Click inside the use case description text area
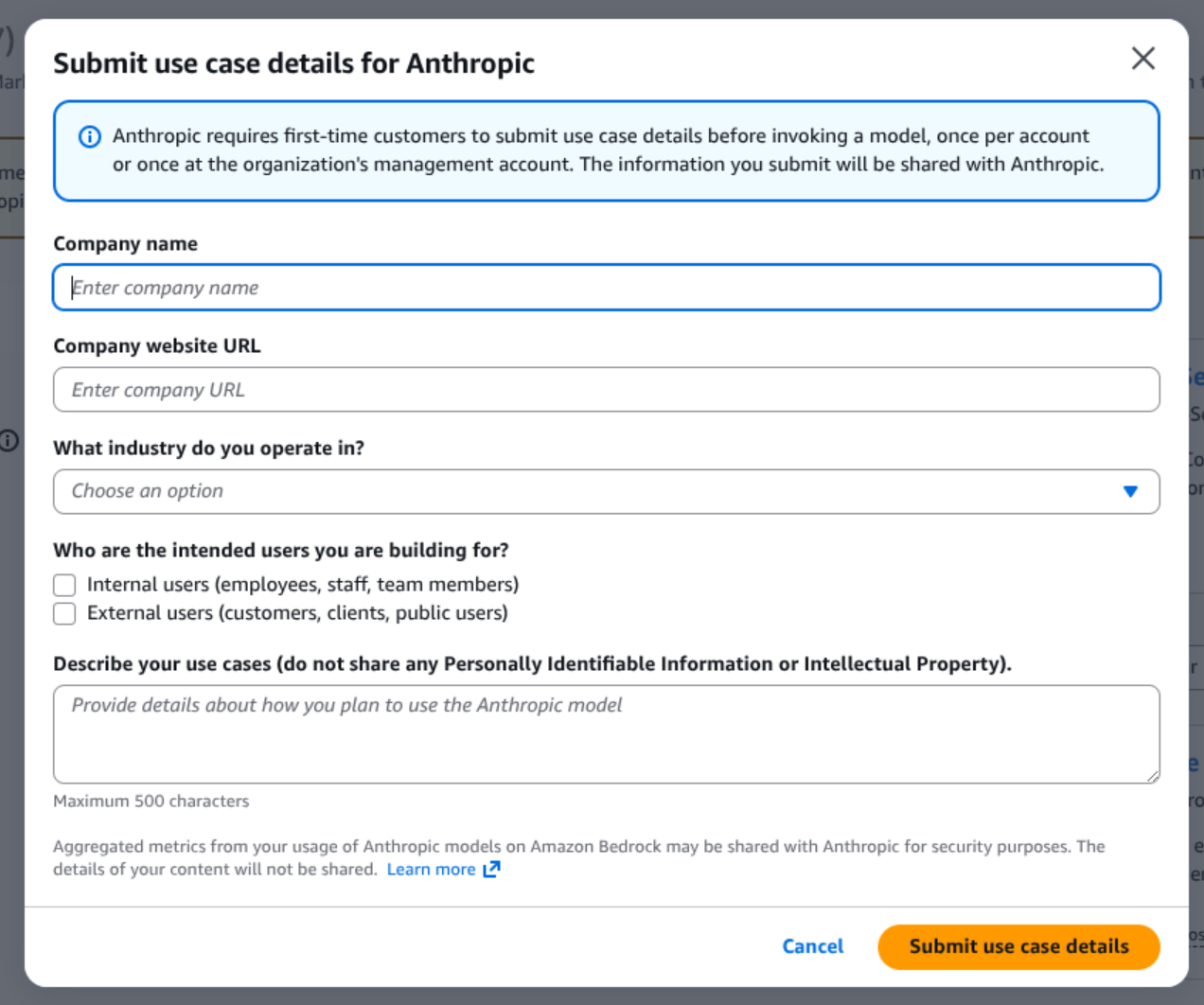The image size is (1204, 1005). (x=607, y=734)
